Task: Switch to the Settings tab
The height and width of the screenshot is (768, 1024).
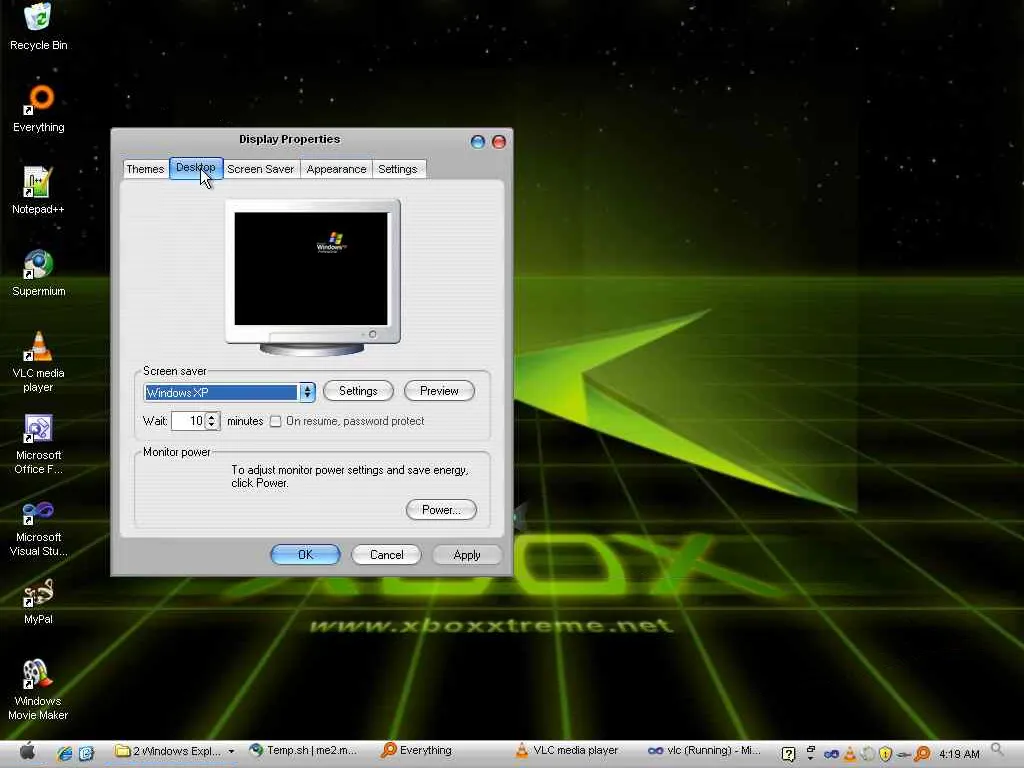Action: tap(398, 169)
